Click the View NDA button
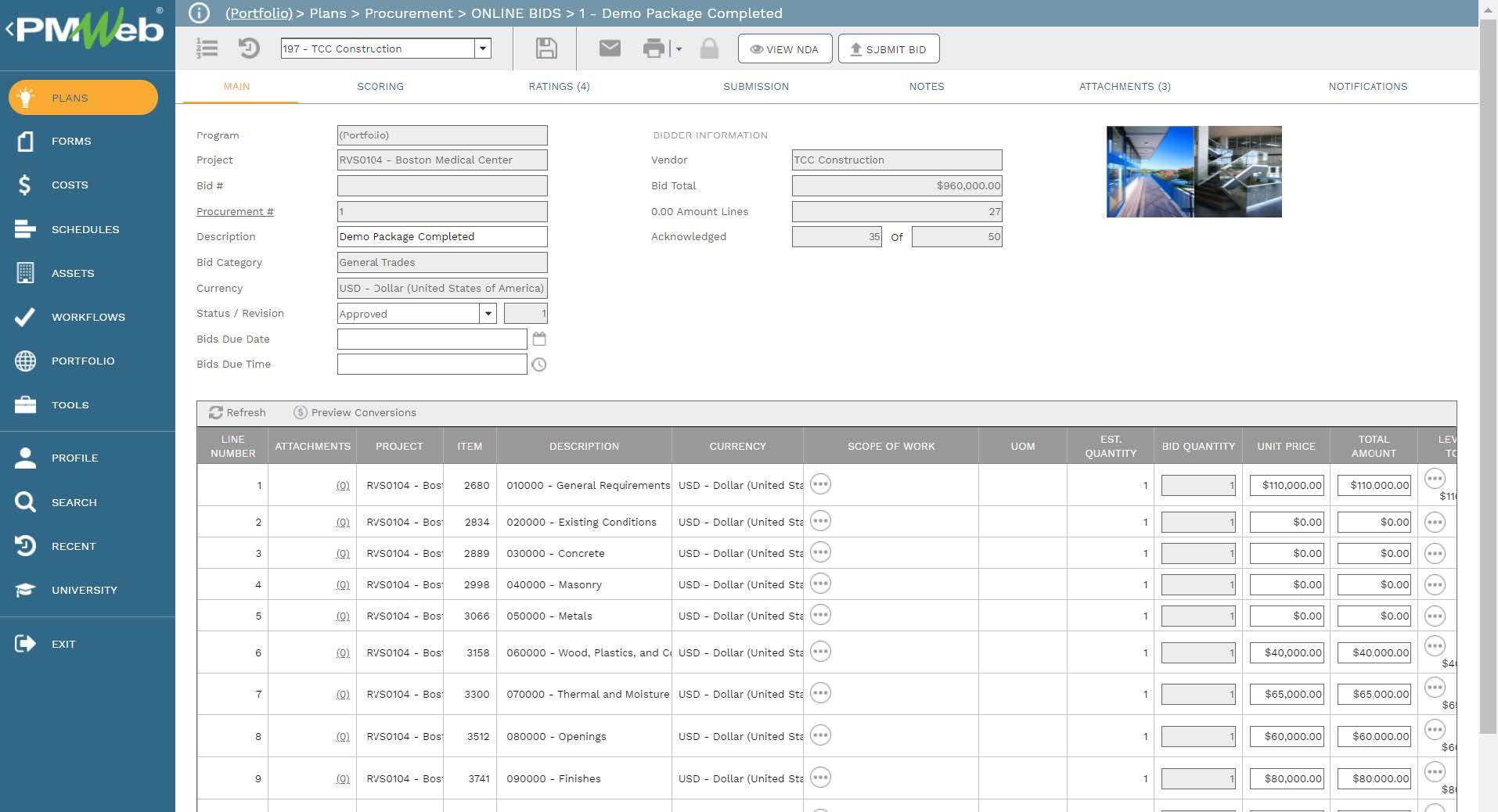 [x=785, y=49]
